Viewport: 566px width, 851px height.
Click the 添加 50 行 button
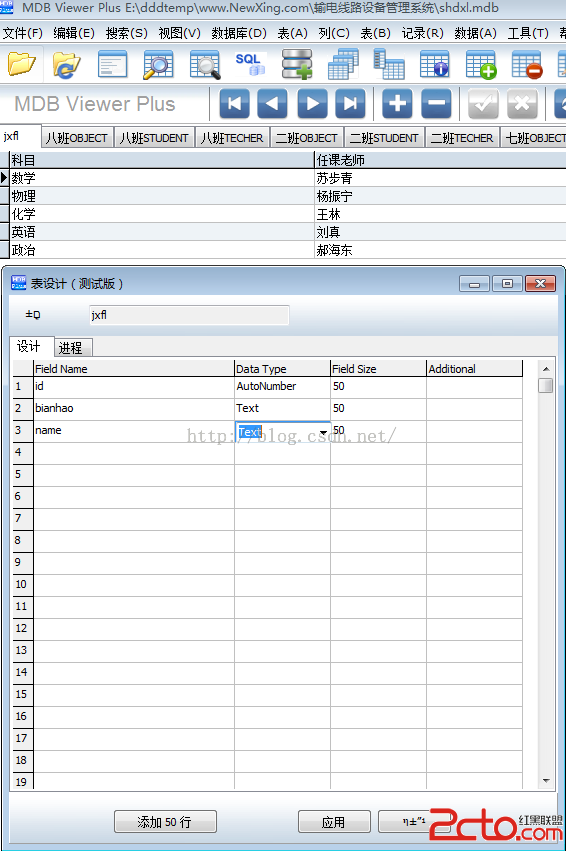165,822
